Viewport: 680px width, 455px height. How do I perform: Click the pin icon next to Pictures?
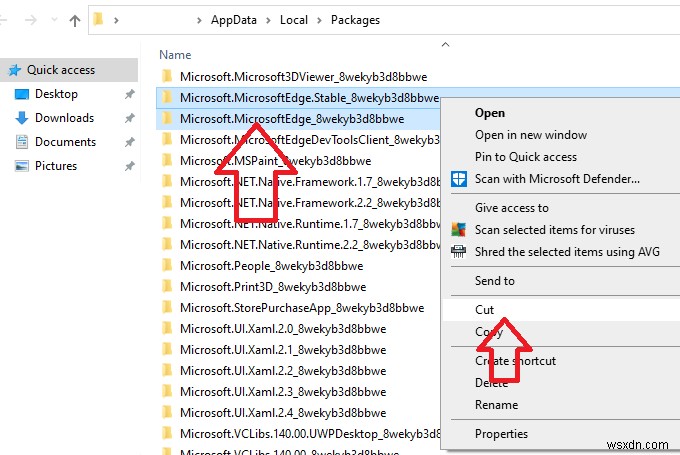(x=129, y=166)
